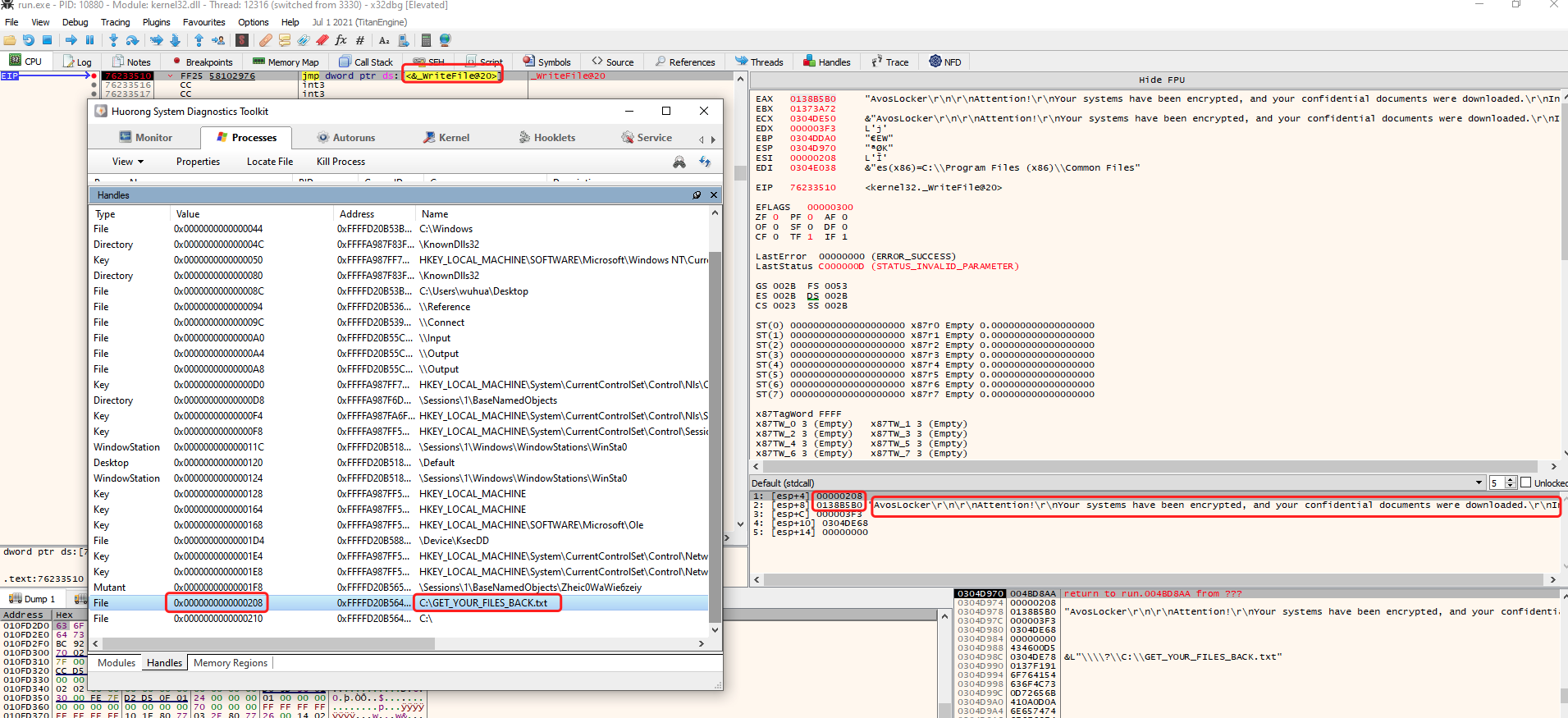Toggle the breakpoint dot at address 76233510
This screenshot has width=1568, height=718.
coord(94,75)
